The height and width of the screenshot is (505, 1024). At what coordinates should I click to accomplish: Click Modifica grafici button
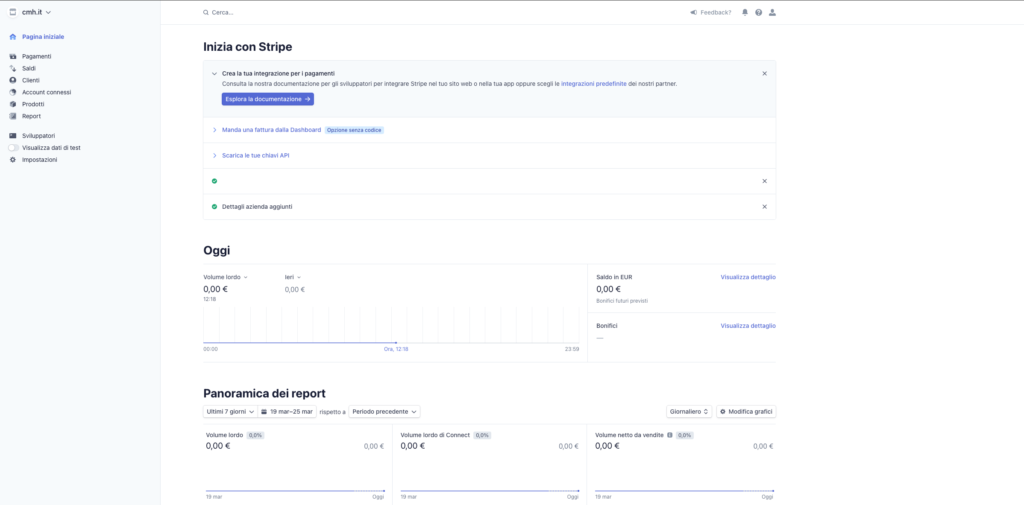[x=746, y=412]
